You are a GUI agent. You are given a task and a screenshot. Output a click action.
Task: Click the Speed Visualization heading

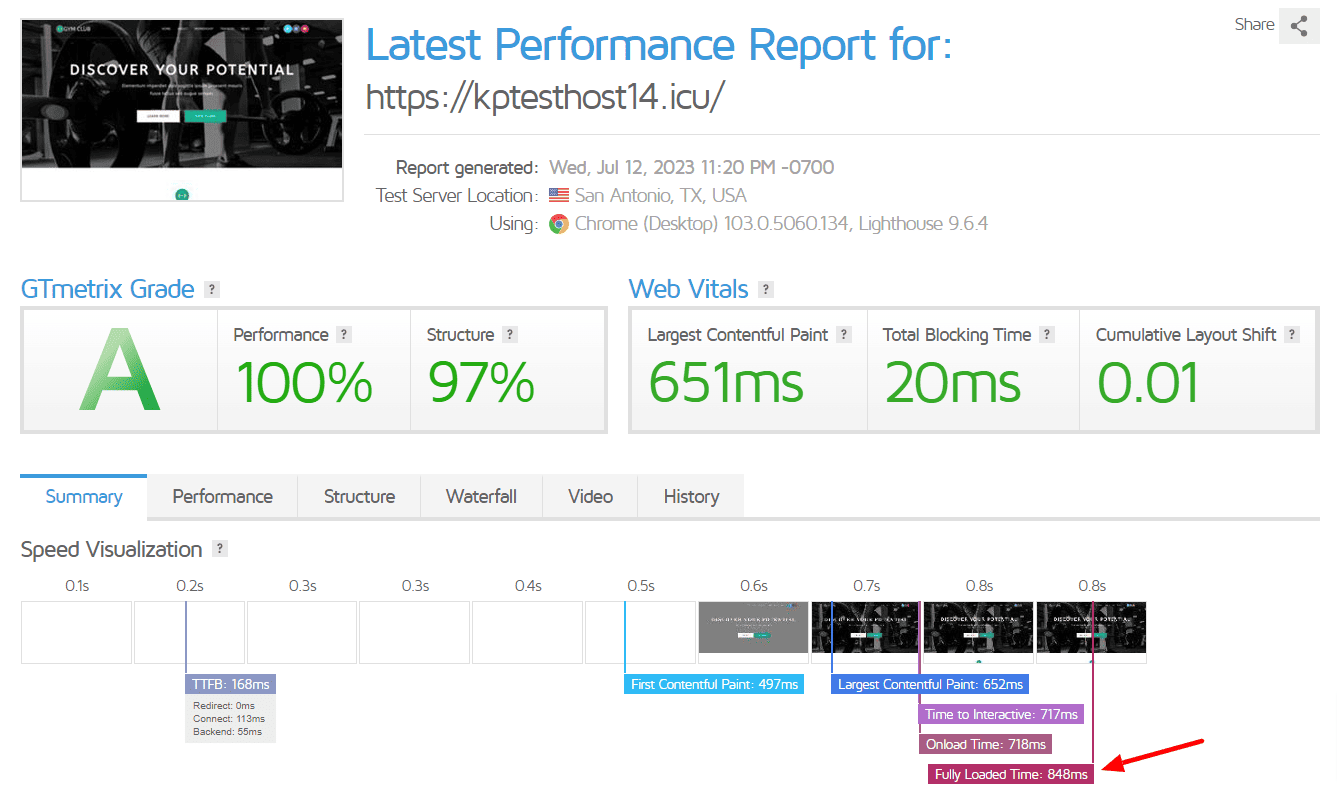[111, 550]
